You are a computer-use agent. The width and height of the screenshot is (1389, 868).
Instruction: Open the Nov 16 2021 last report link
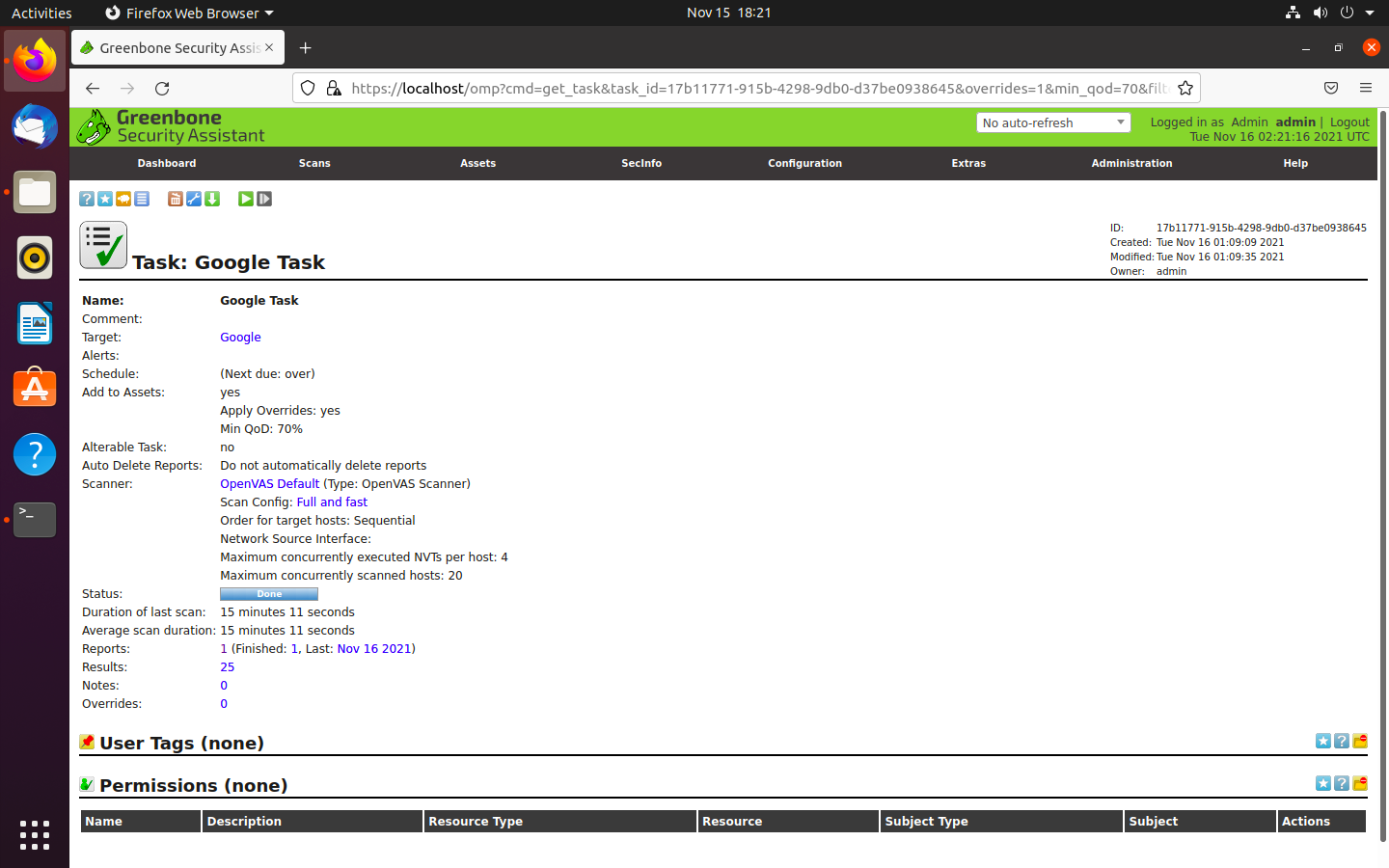coord(374,649)
